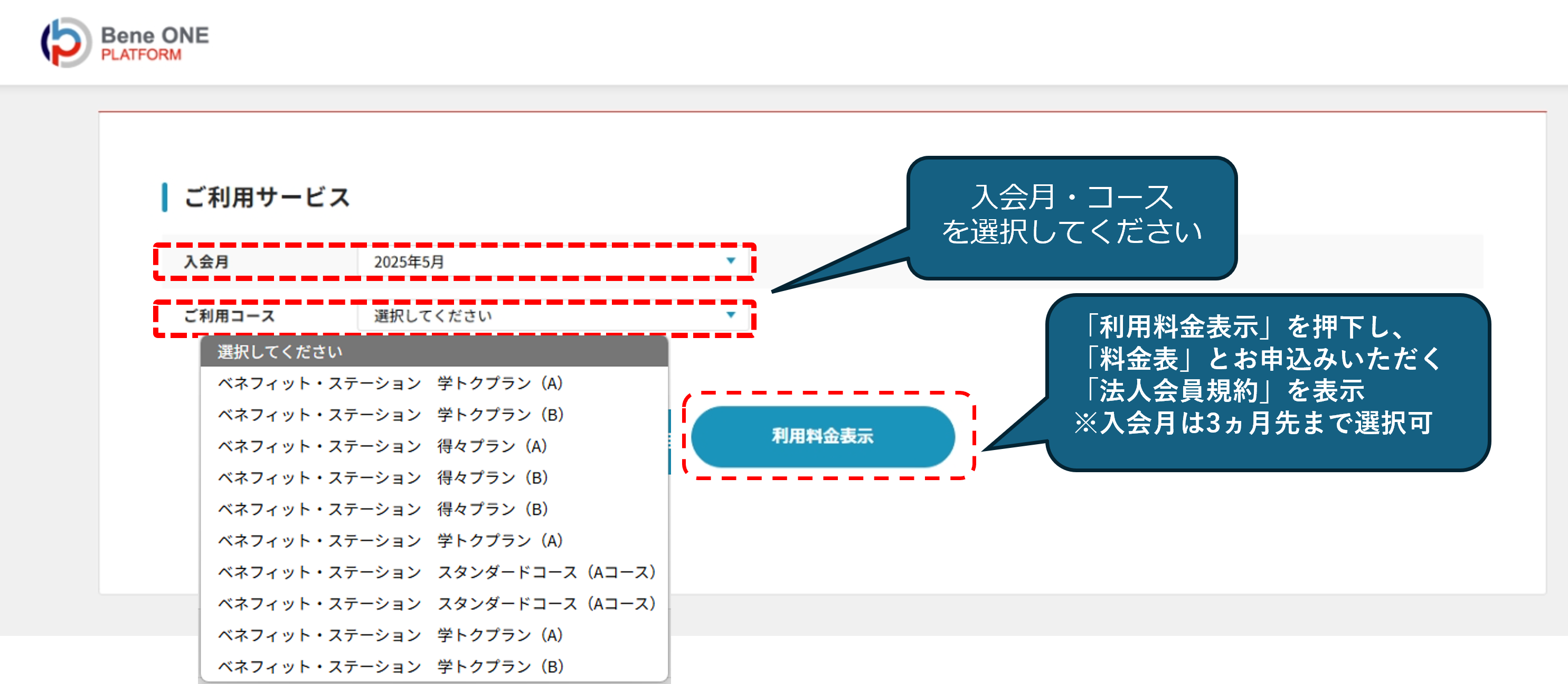Select highlighted 選択してください option in the list
The image size is (1568, 684).
pos(434,351)
